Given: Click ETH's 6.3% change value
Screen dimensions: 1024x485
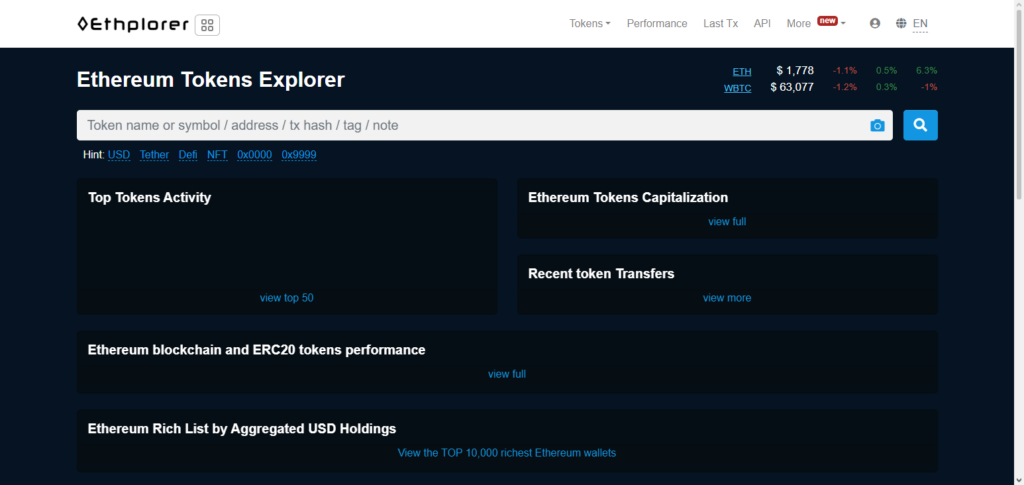Looking at the screenshot, I should (x=927, y=70).
